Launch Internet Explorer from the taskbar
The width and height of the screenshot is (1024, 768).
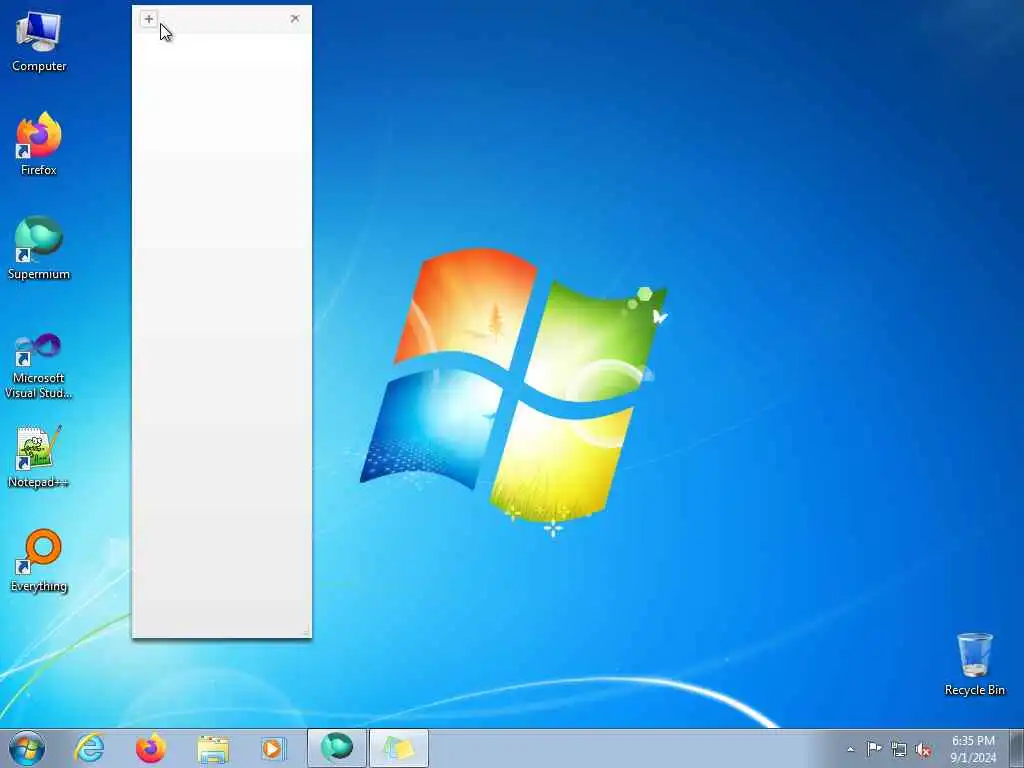[x=89, y=748]
